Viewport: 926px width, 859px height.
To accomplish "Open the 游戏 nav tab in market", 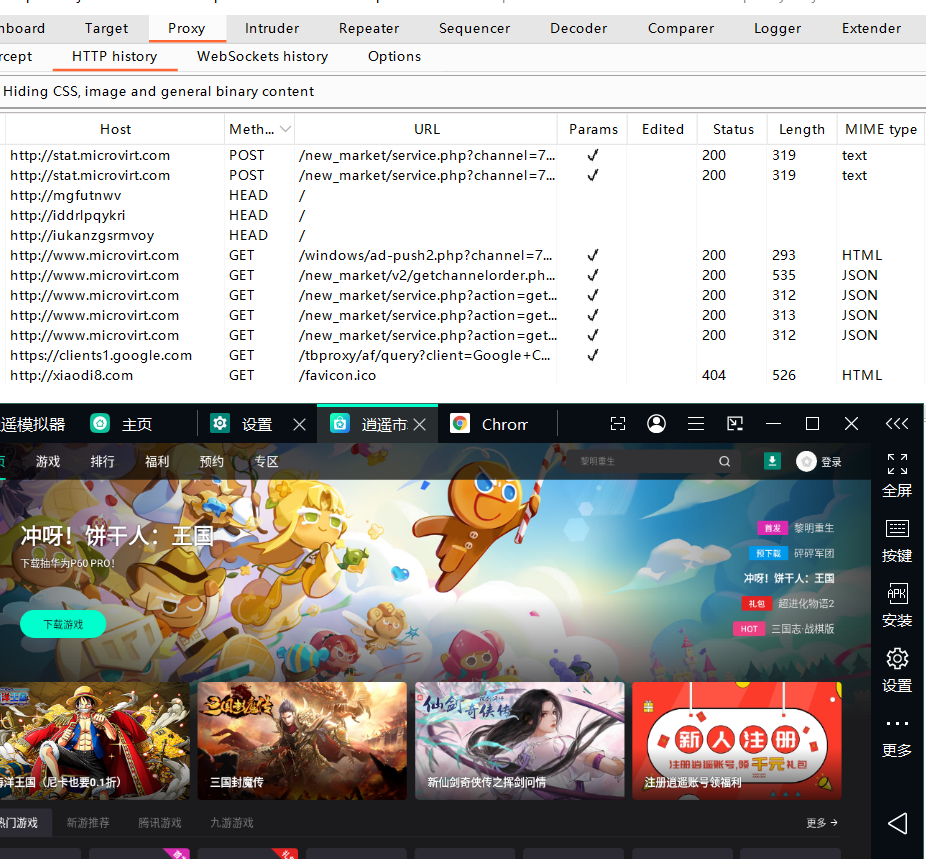I will [48, 461].
